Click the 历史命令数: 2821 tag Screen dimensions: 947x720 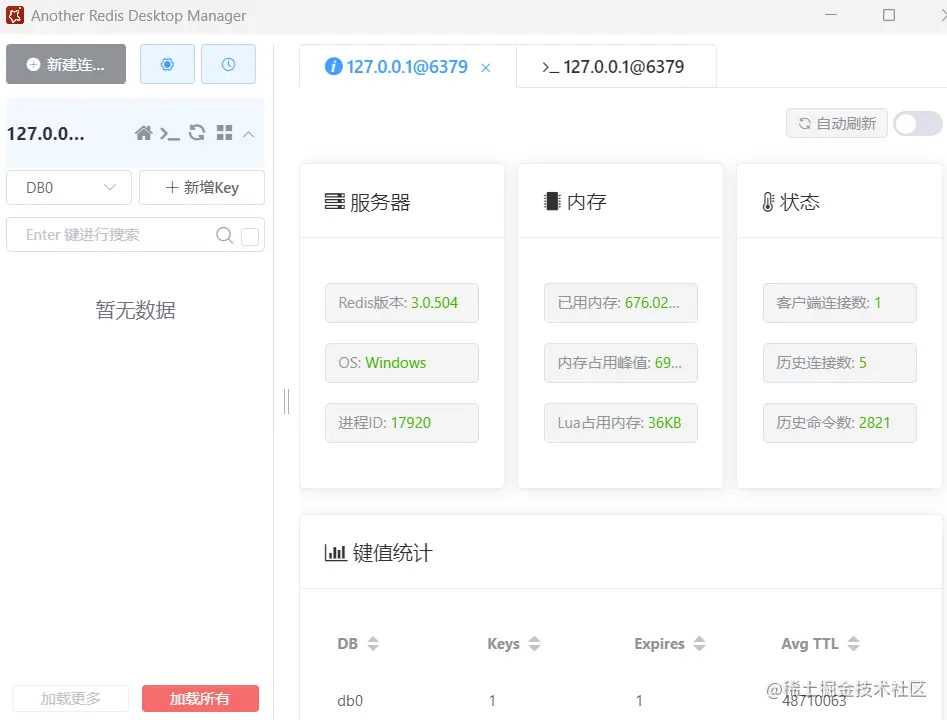(x=839, y=423)
